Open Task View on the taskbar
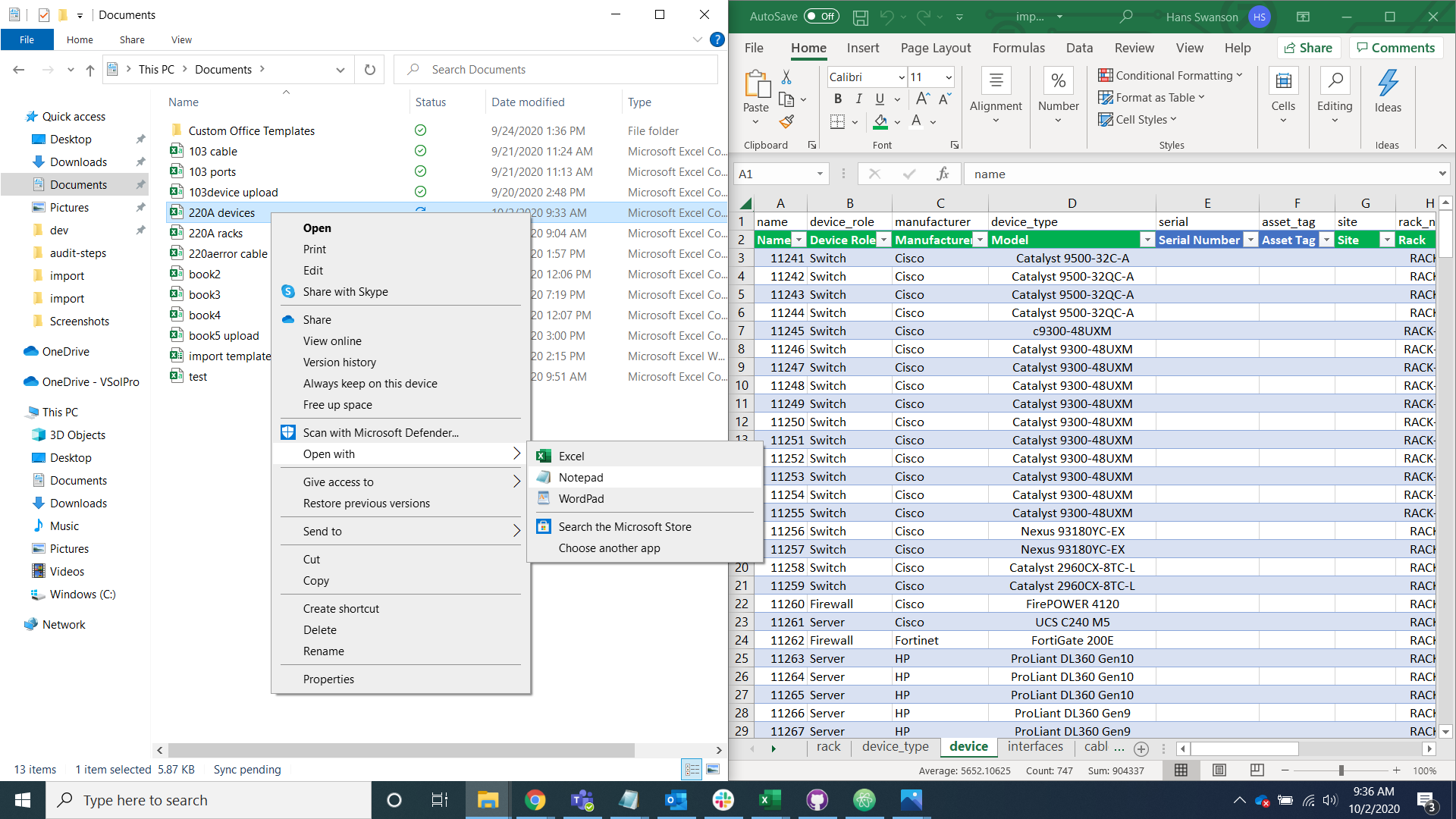 coord(440,800)
